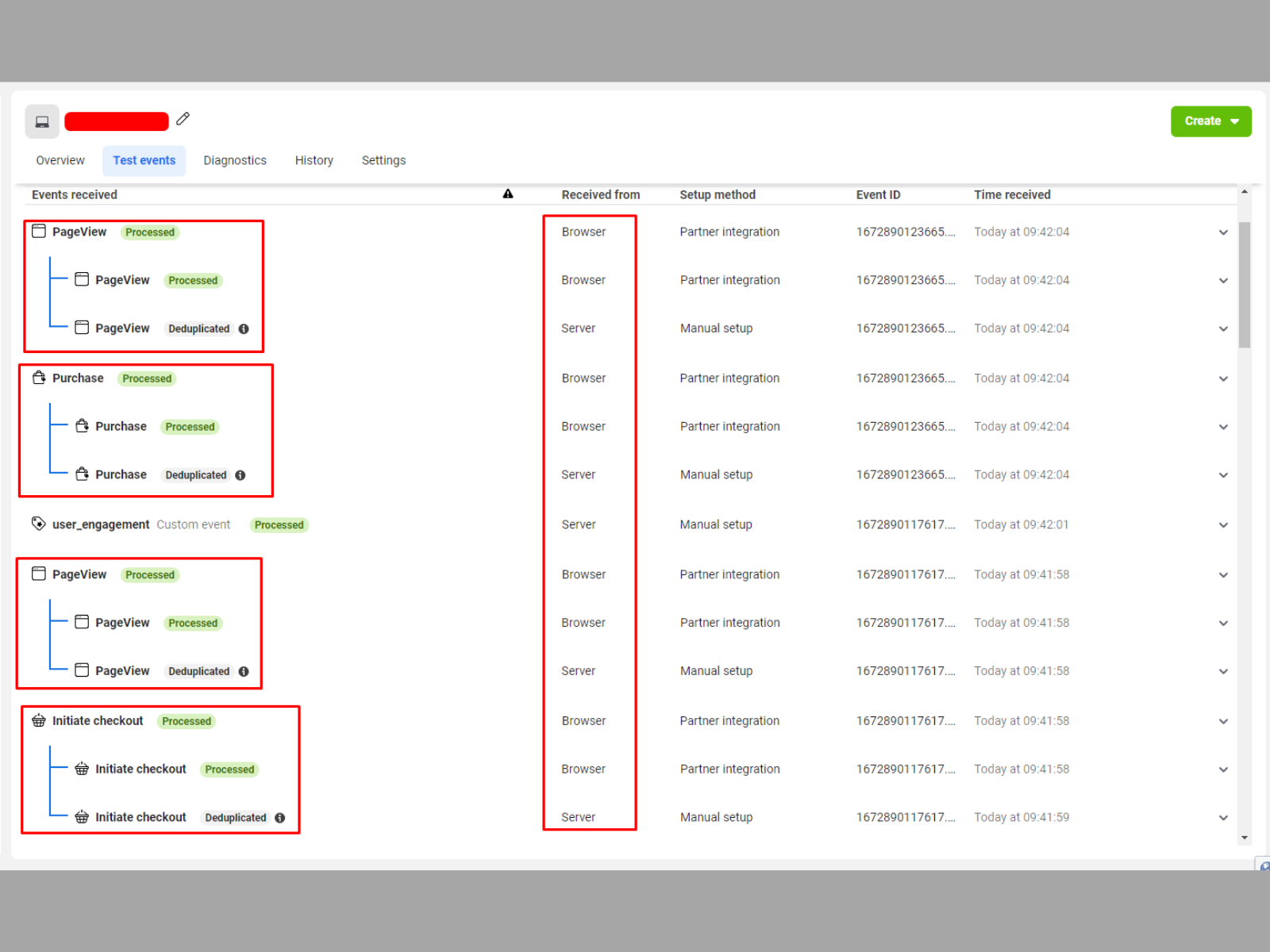Open the Create dropdown arrow
This screenshot has width=1270, height=952.
tap(1235, 121)
